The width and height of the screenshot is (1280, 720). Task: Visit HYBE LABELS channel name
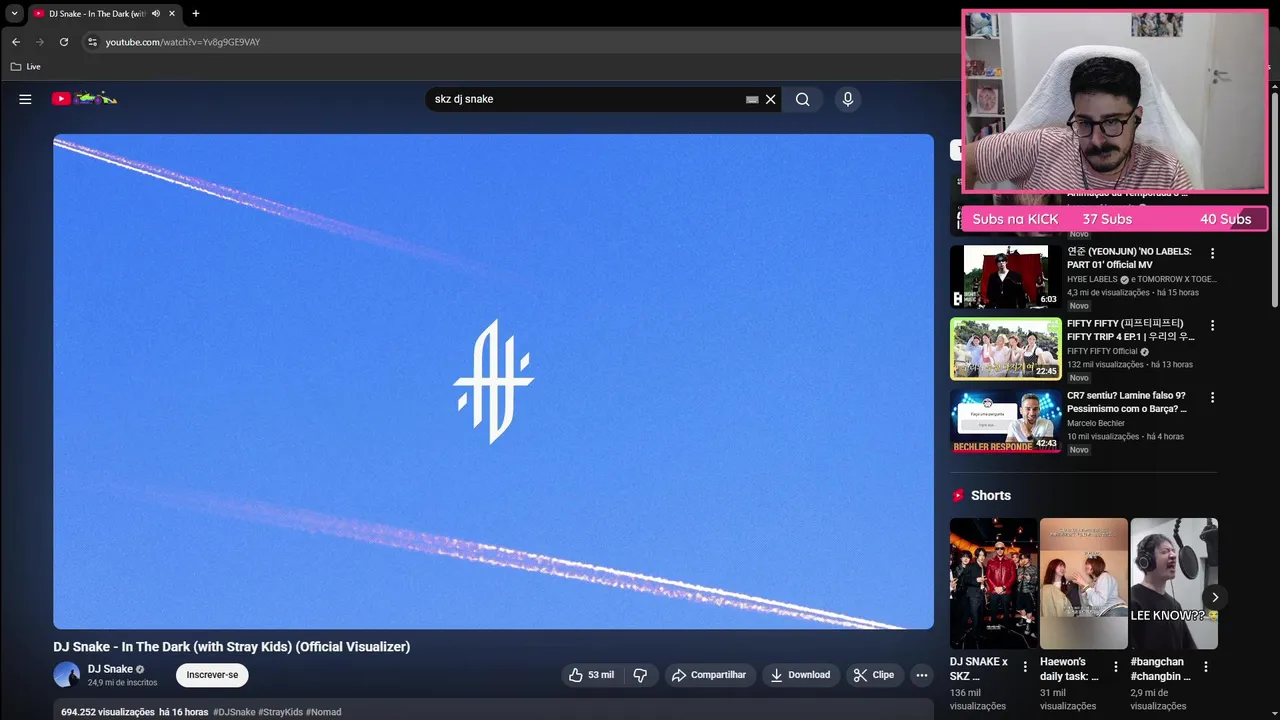1092,280
